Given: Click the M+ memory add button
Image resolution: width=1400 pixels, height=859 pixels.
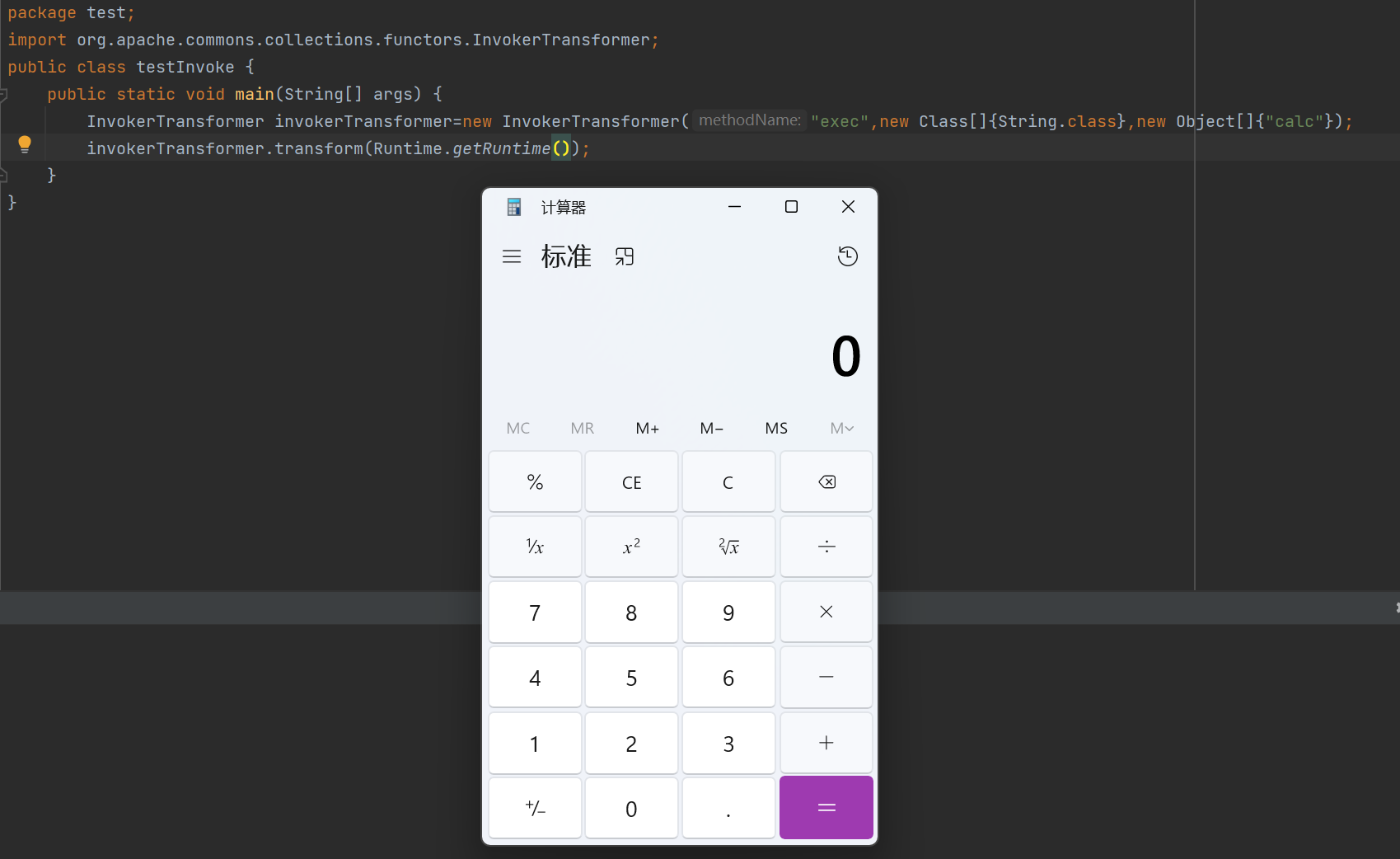Looking at the screenshot, I should coord(647,428).
